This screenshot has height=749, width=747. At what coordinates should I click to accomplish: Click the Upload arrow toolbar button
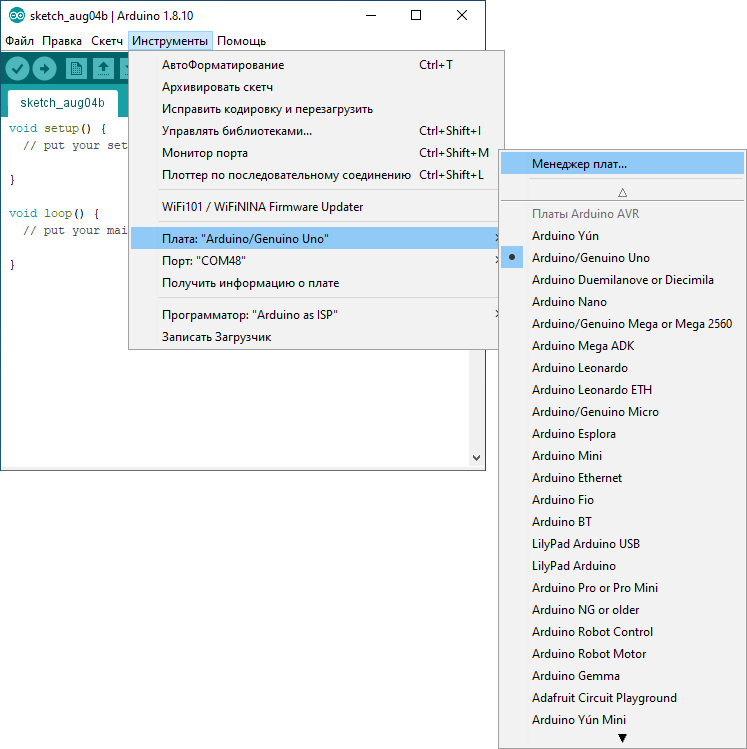[45, 69]
